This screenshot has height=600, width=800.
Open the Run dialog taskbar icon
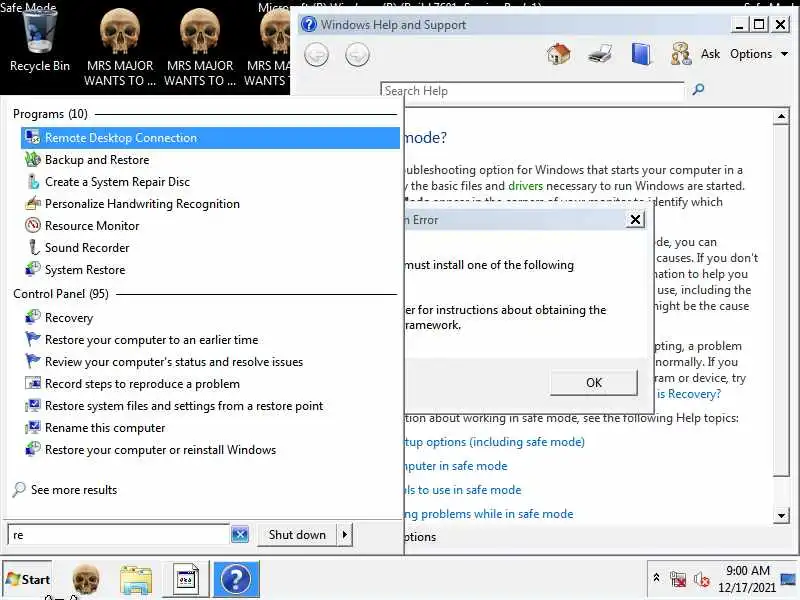coord(186,580)
